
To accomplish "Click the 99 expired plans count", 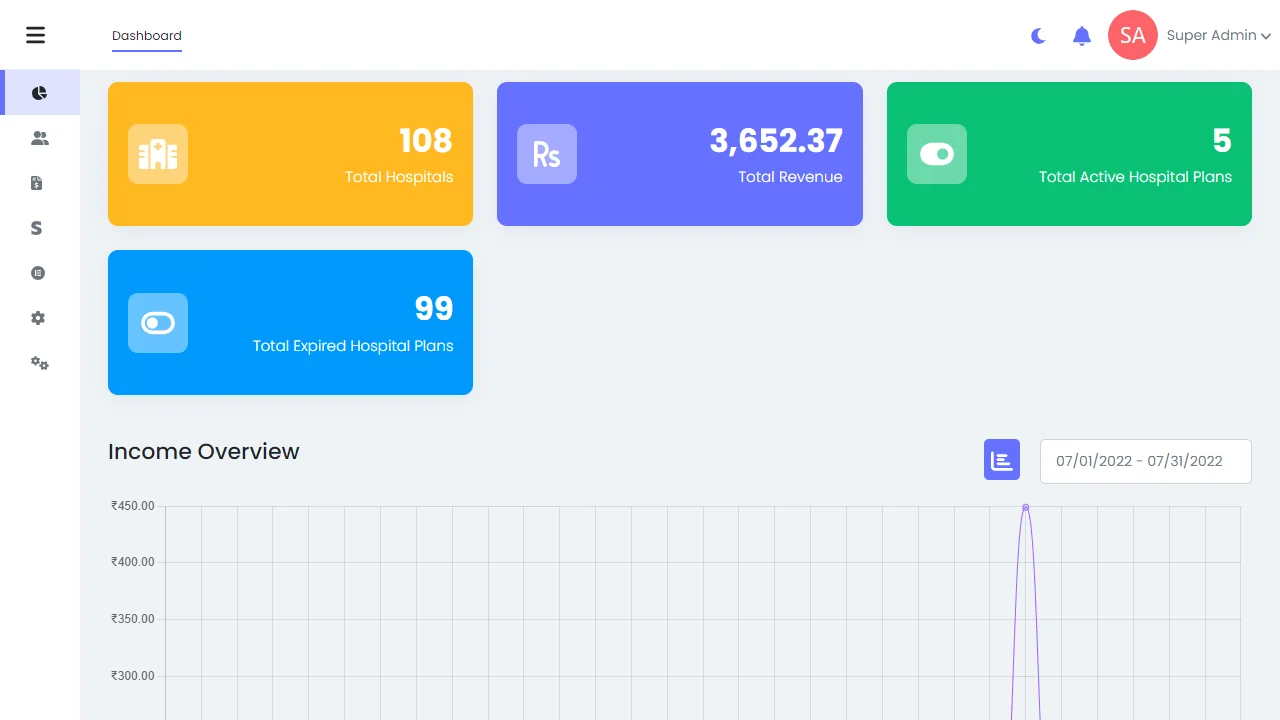I will pos(434,309).
